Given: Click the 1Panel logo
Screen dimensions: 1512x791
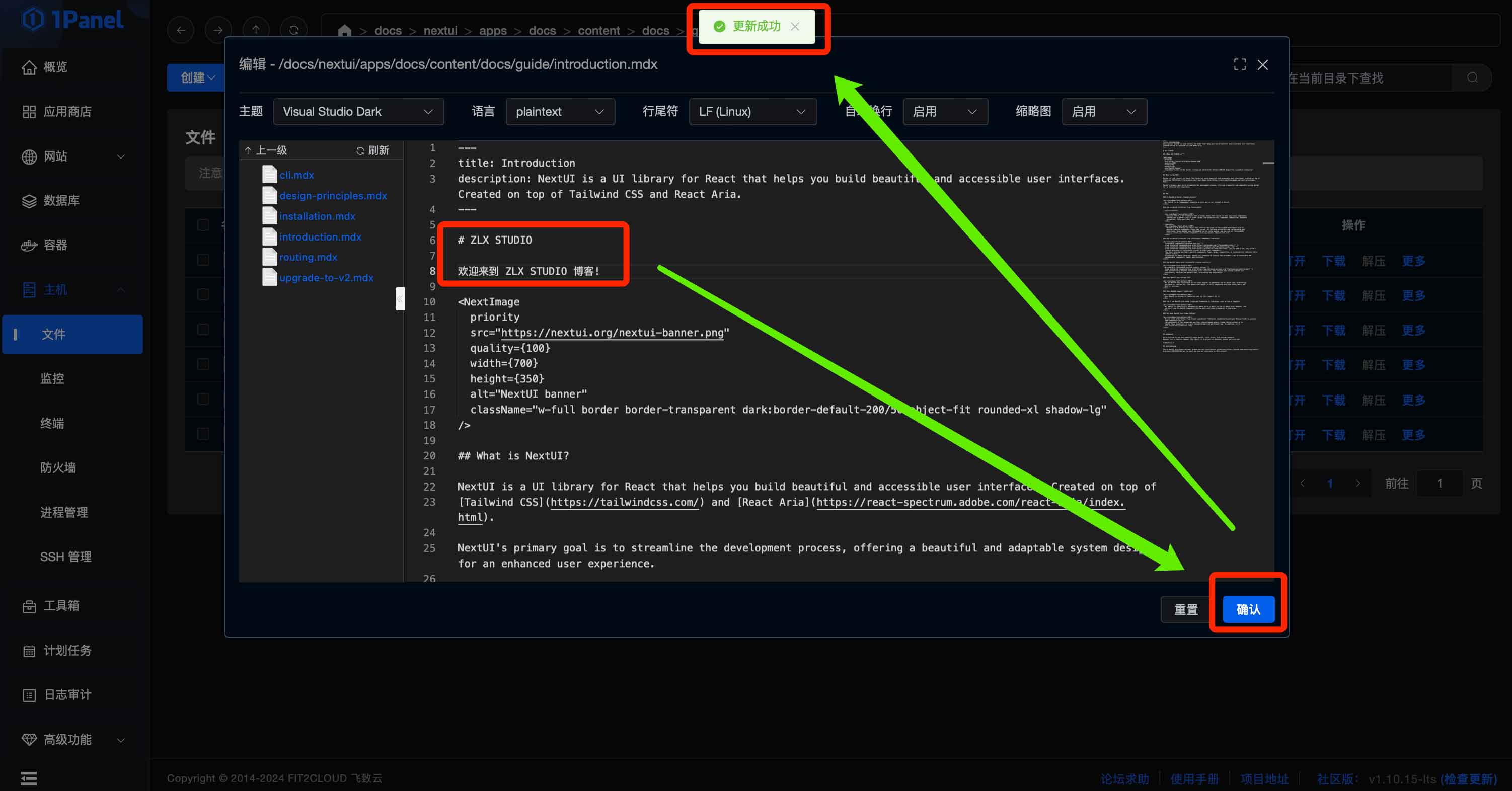Looking at the screenshot, I should pyautogui.click(x=73, y=19).
